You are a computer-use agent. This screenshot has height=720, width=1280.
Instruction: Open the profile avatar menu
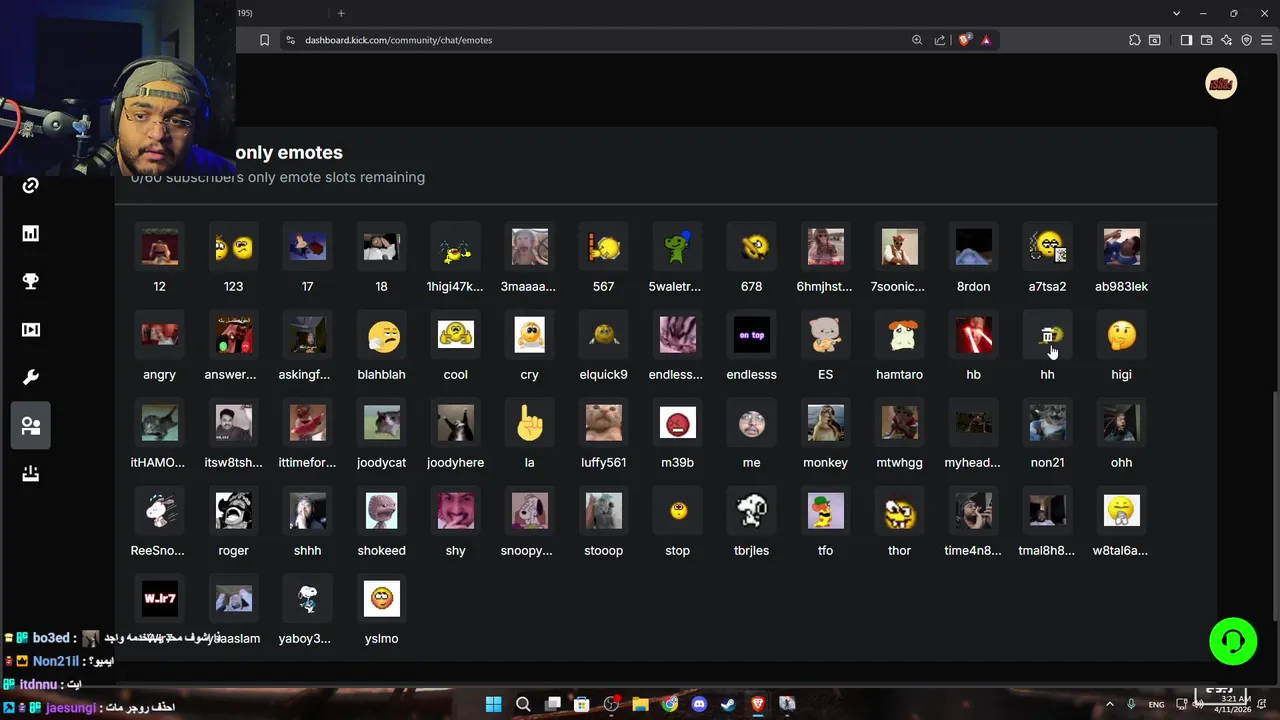pos(1221,84)
